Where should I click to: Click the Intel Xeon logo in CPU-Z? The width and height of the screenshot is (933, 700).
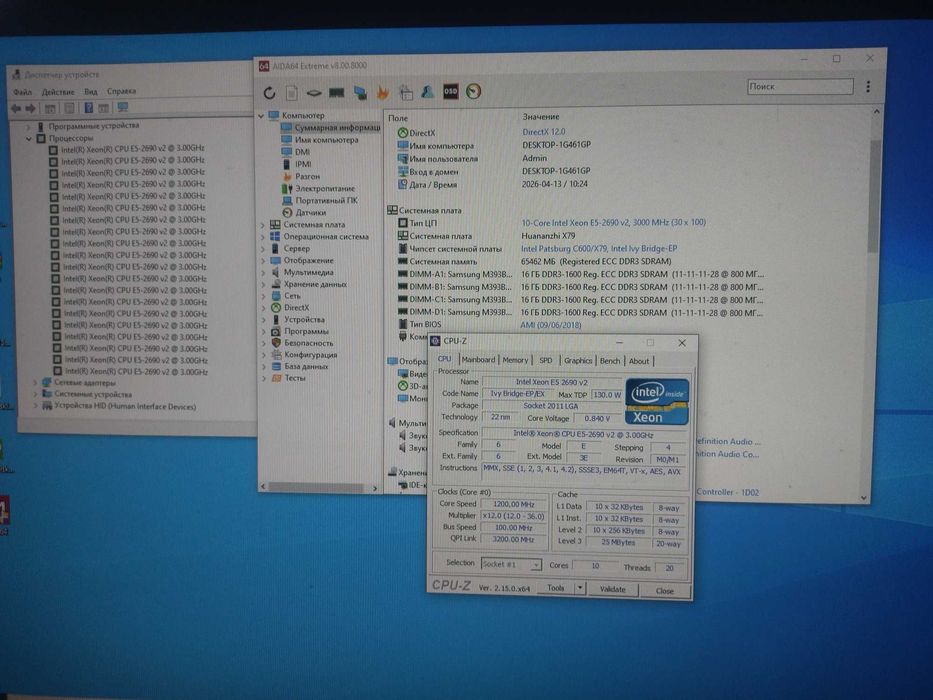[657, 401]
